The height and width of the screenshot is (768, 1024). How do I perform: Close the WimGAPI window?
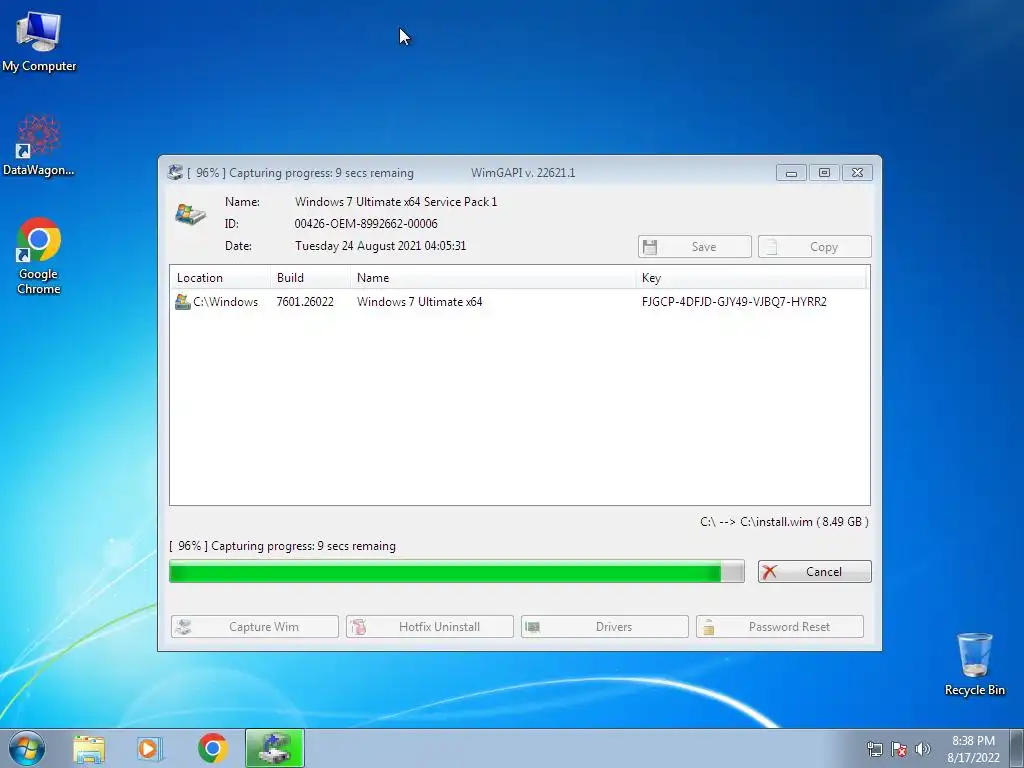857,172
